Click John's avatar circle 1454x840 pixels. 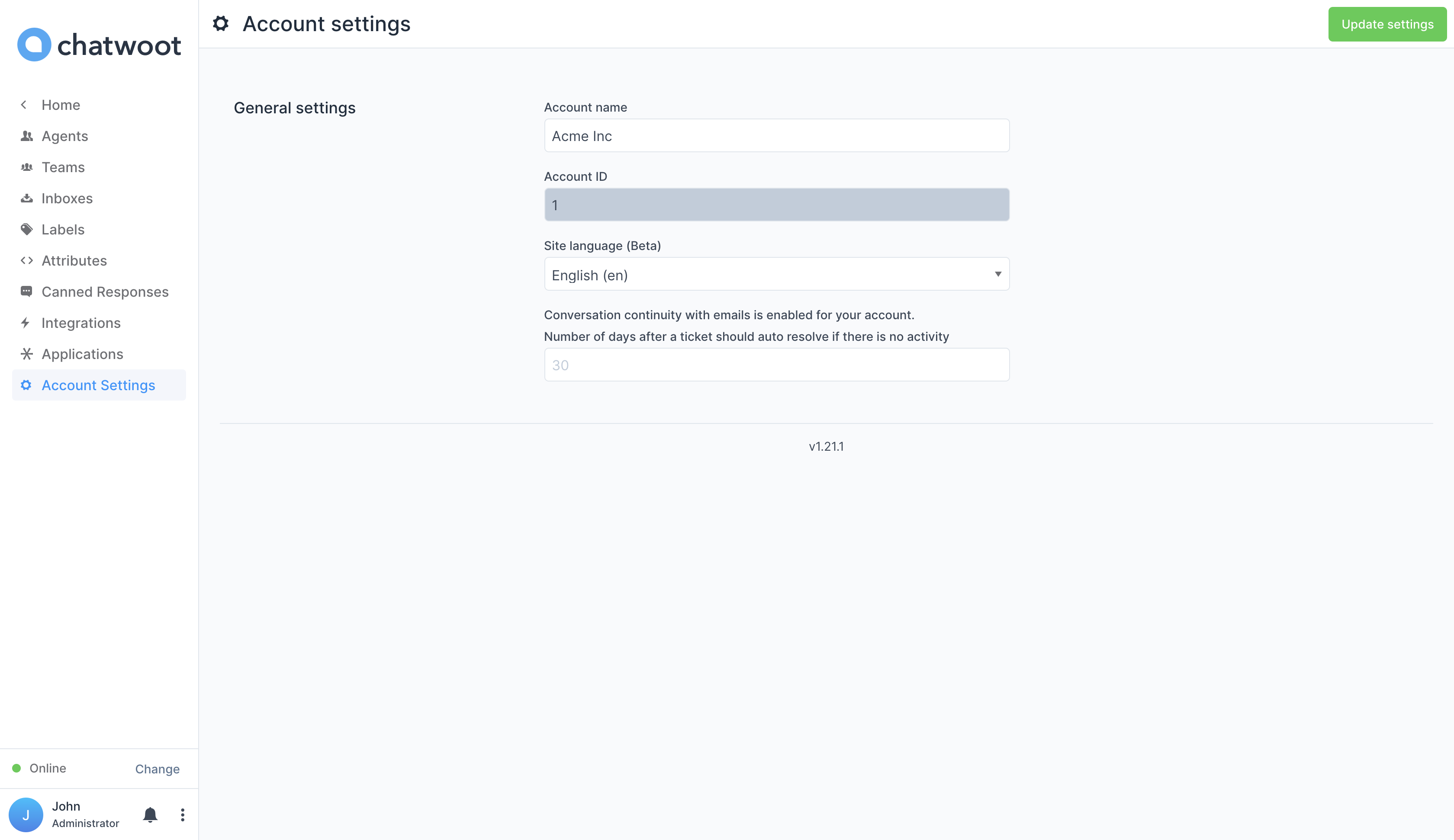pos(26,814)
